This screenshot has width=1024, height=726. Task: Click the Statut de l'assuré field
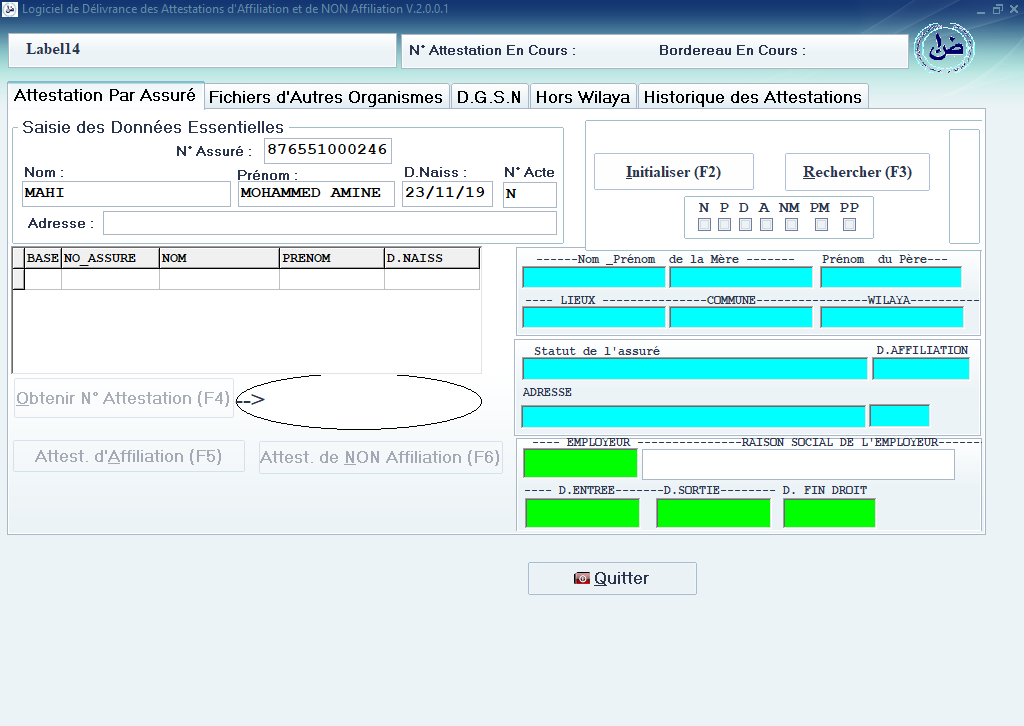tap(695, 369)
